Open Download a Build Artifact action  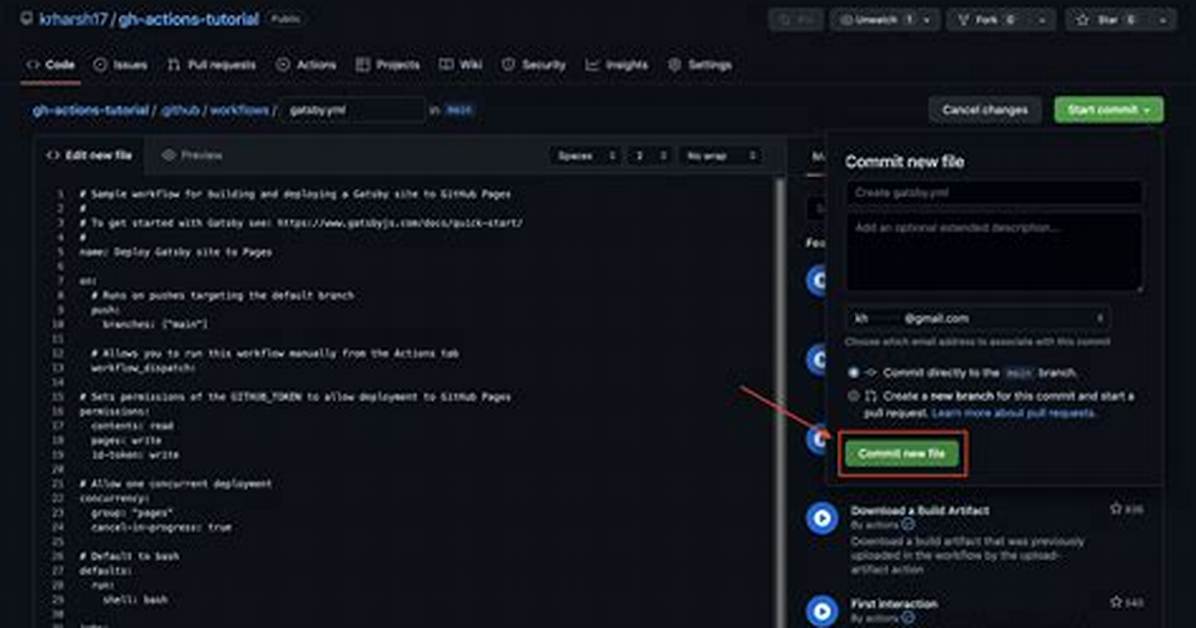[x=920, y=510]
